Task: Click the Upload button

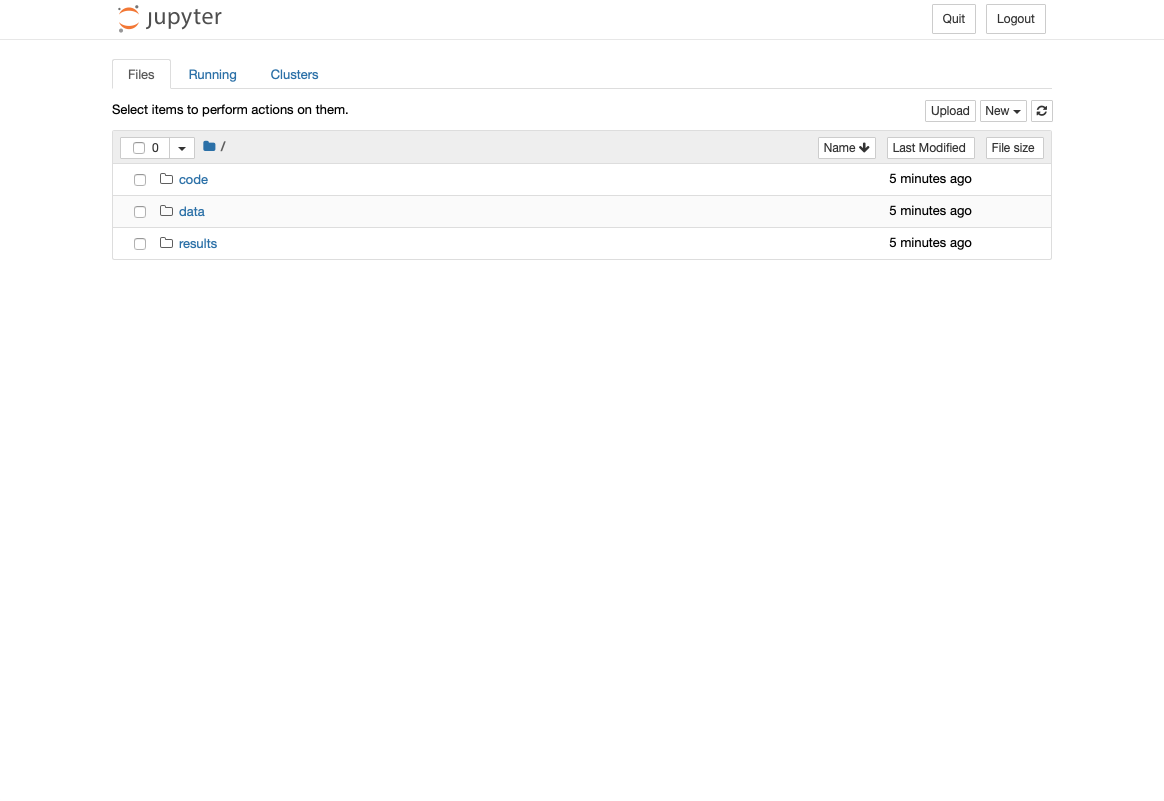Action: coord(949,110)
